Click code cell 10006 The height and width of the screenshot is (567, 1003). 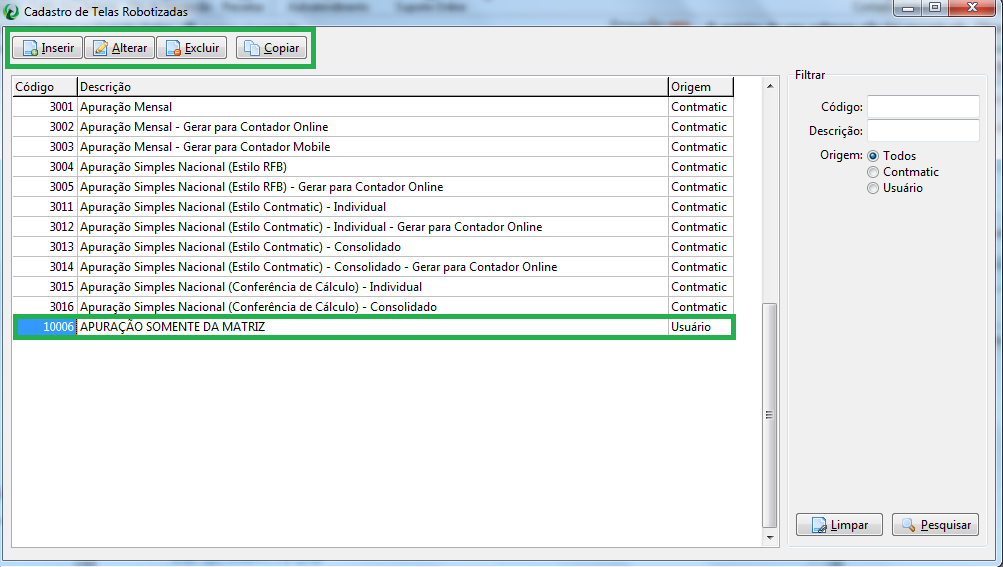click(45, 326)
